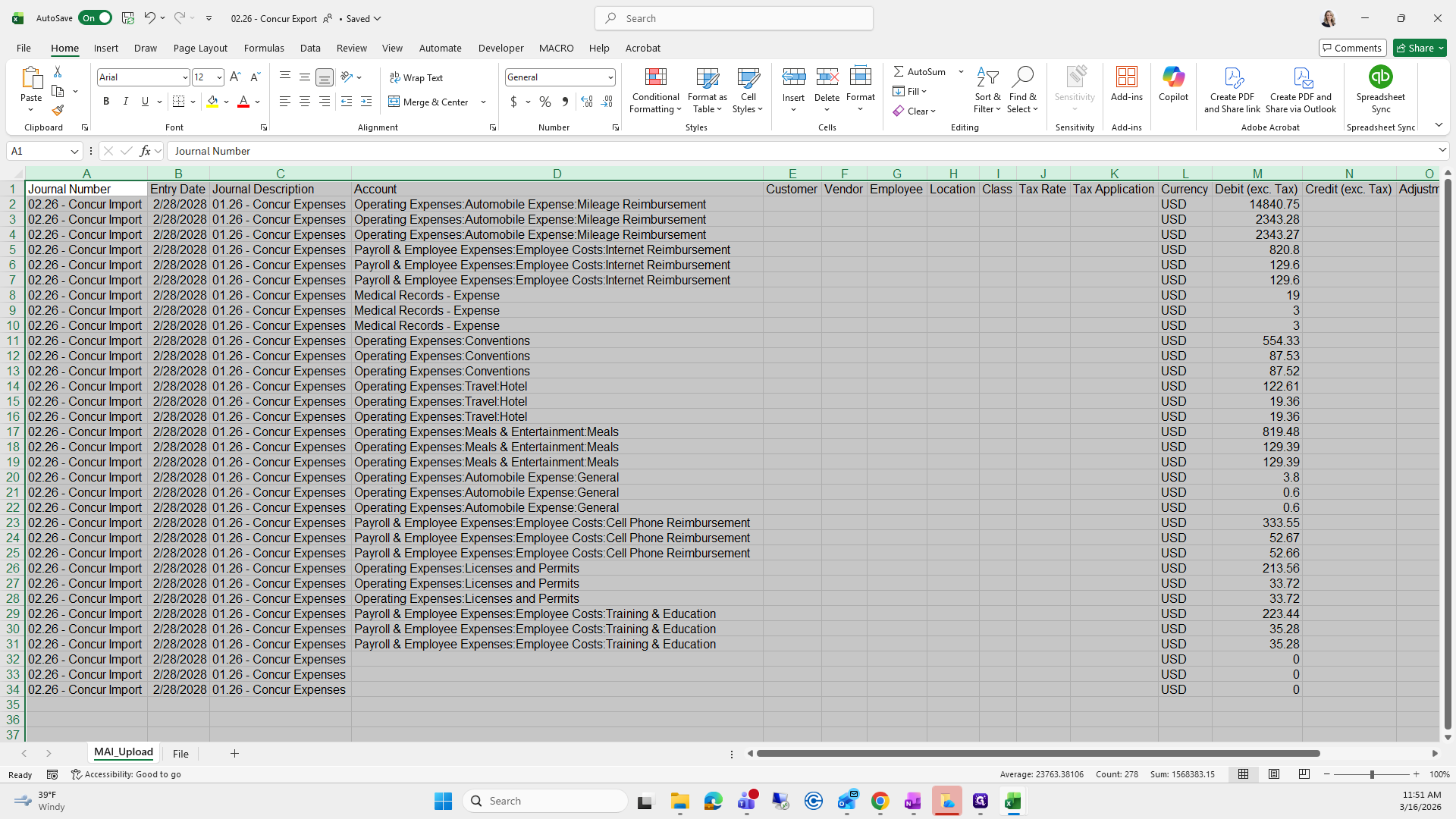Open Spreadsheet Sync QuickBooks icon
Screen dimensions: 1456x819
[1380, 77]
